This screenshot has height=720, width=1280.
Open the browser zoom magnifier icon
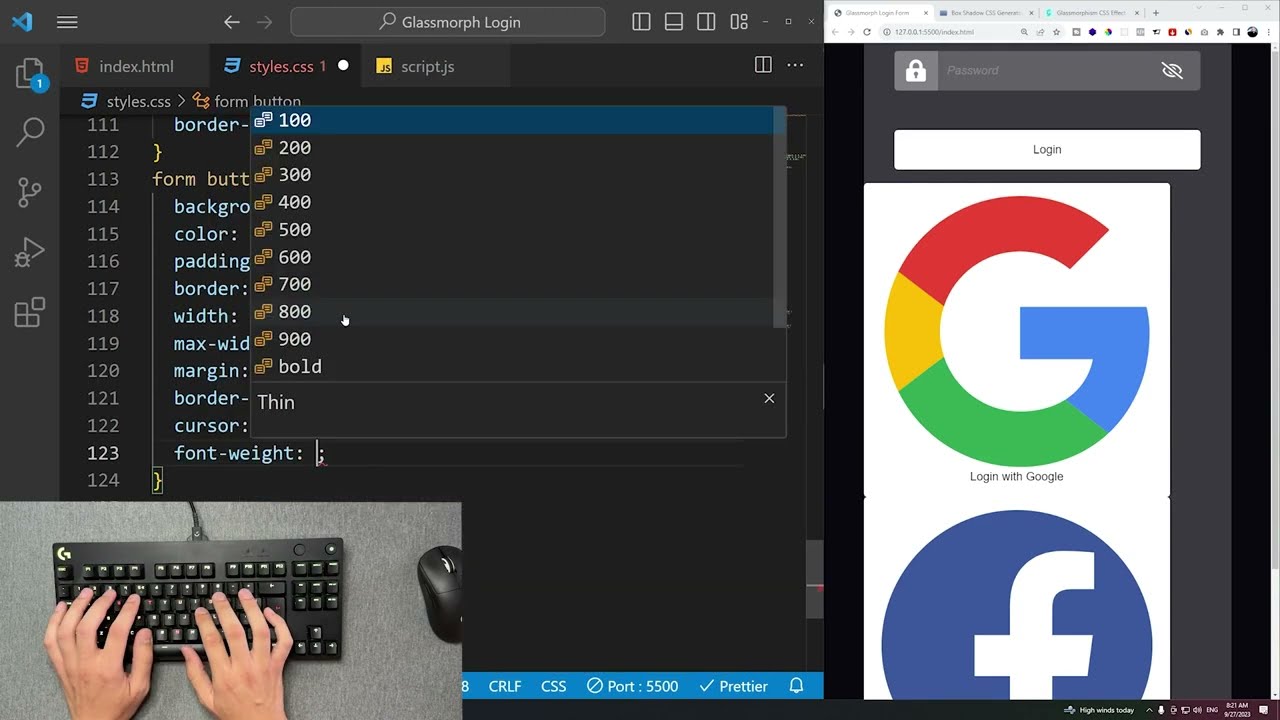point(1024,32)
